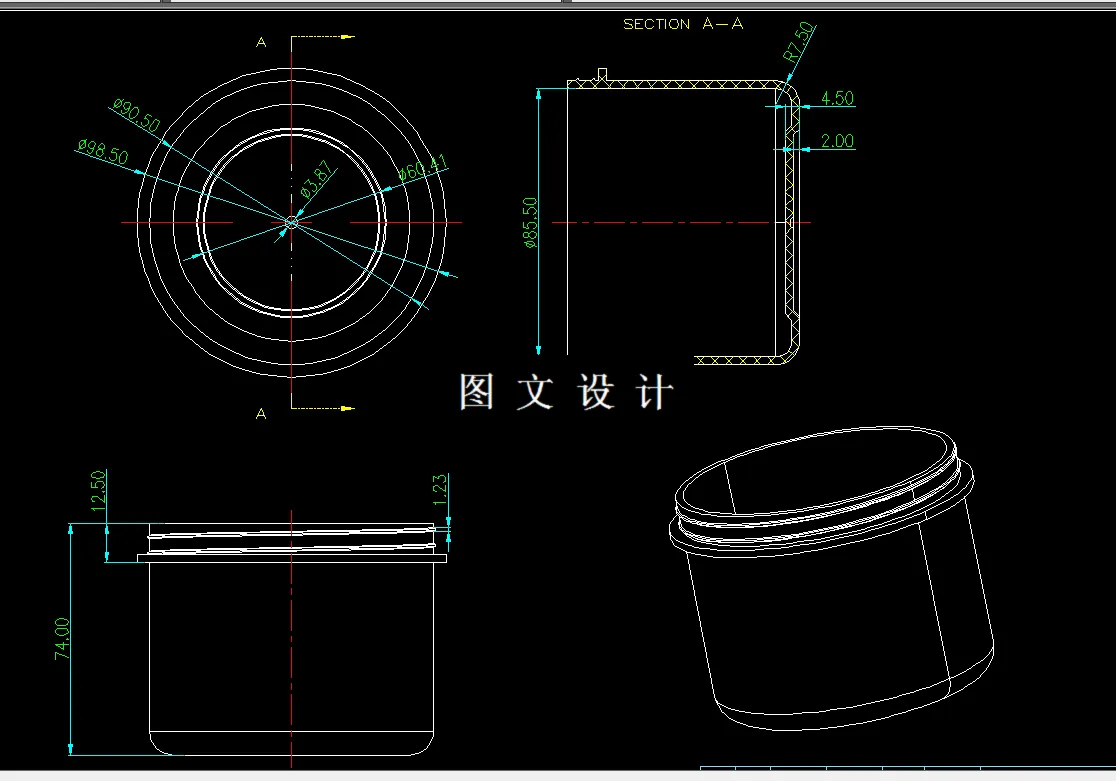
Task: Pick the 1.23 thread dimension text
Action: (440, 489)
